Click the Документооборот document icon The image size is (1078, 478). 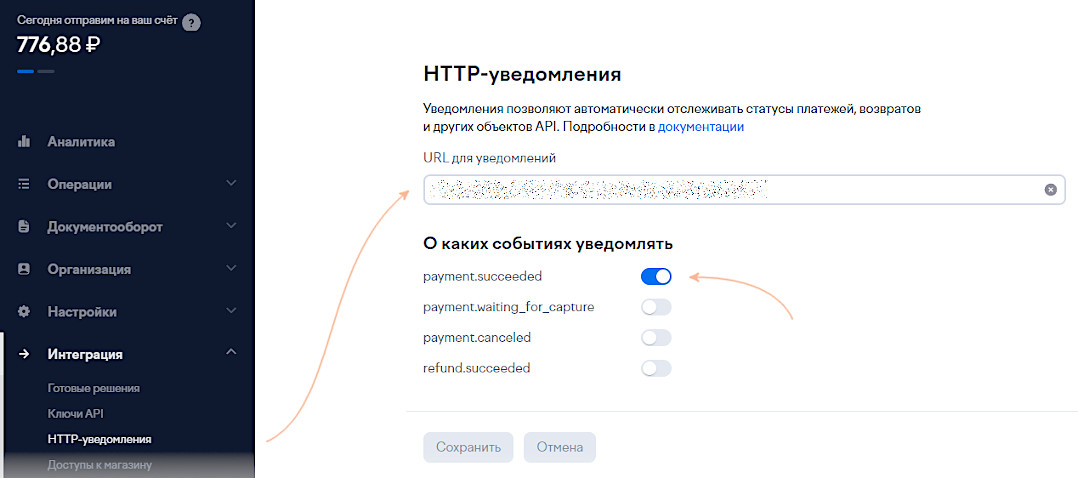[24, 227]
